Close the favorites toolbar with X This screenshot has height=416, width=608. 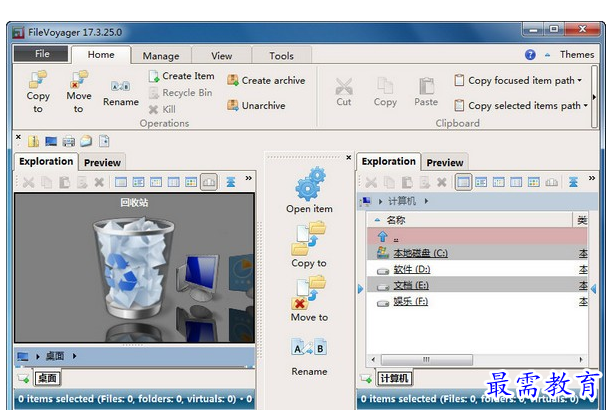point(18,137)
